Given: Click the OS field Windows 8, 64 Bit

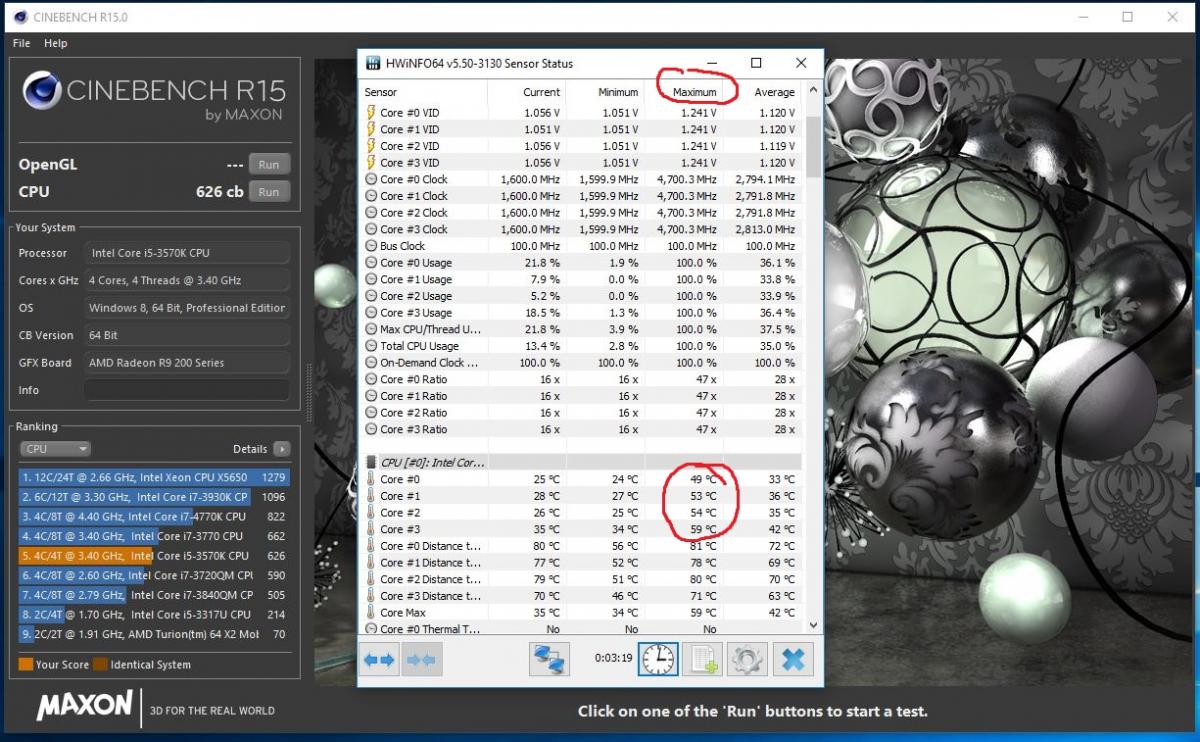Looking at the screenshot, I should [186, 308].
